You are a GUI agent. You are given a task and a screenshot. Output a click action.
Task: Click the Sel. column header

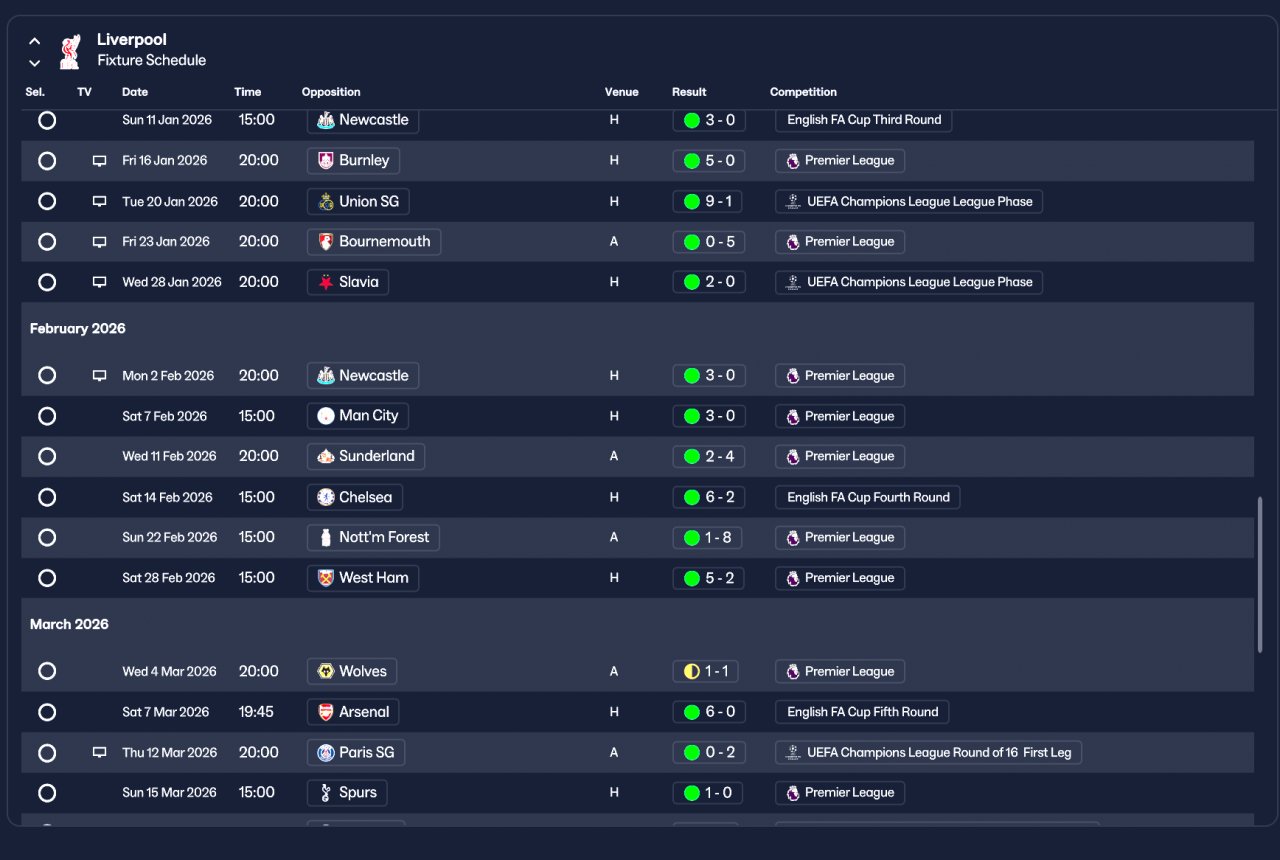point(35,92)
